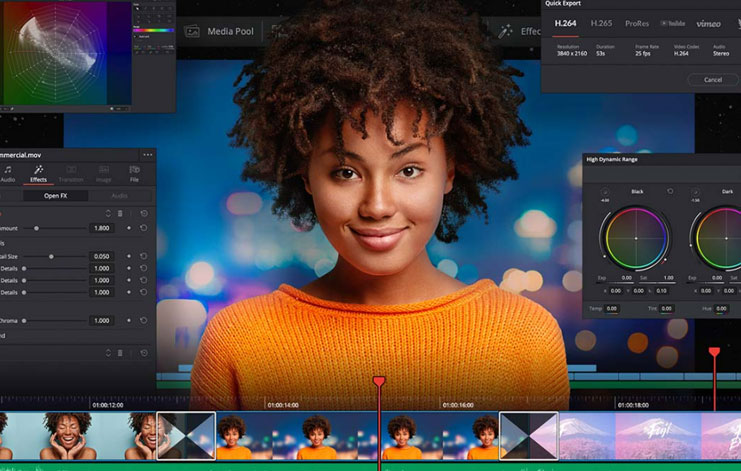
Task: Click the Cancel button in Quick Export
Action: point(712,79)
